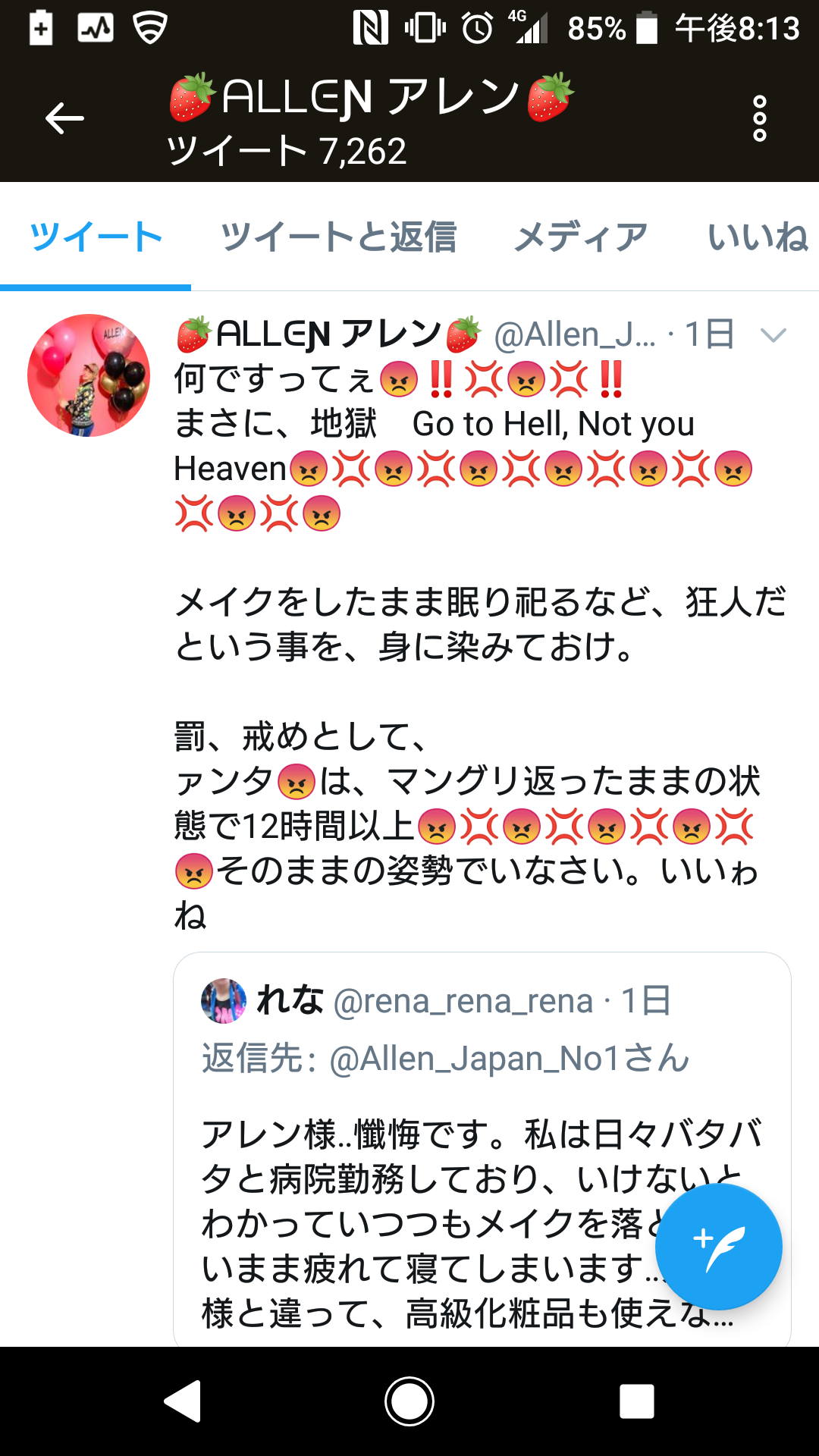The height and width of the screenshot is (1456, 819).
Task: Tap the alarm clock status icon
Action: click(x=478, y=29)
